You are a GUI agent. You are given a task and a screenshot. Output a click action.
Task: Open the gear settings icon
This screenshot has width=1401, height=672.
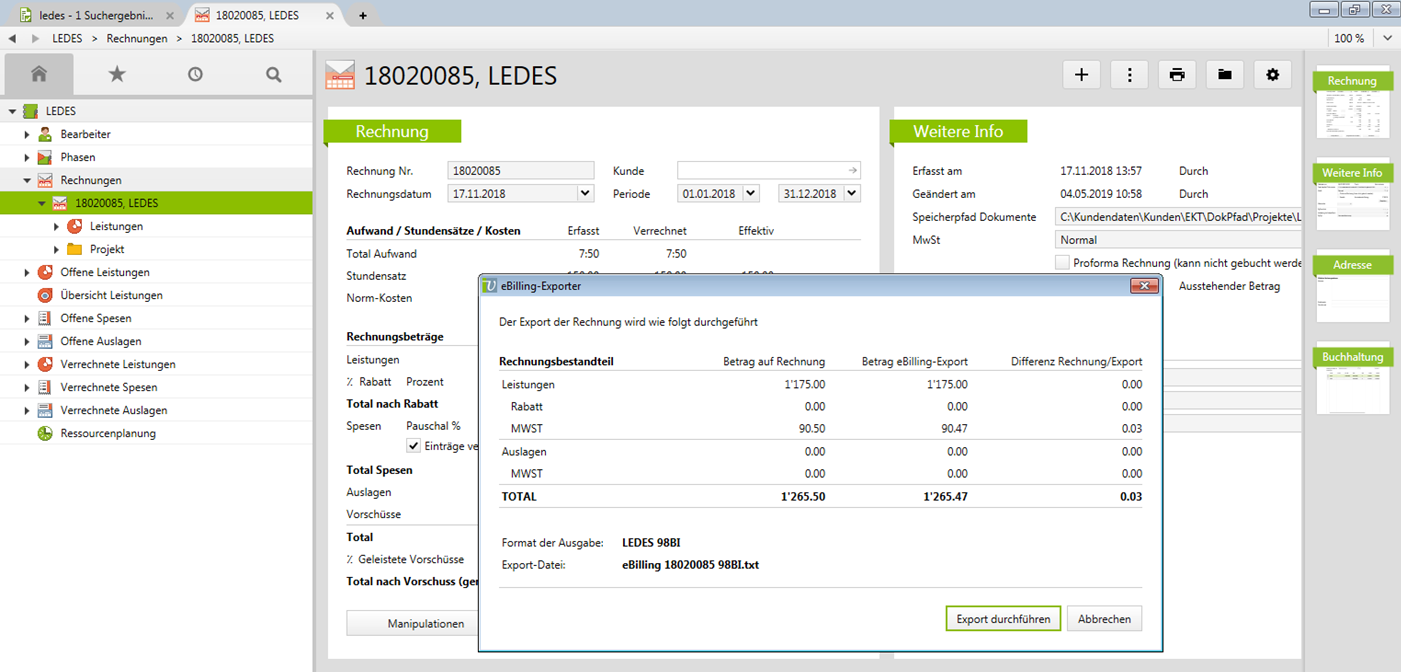click(x=1273, y=74)
